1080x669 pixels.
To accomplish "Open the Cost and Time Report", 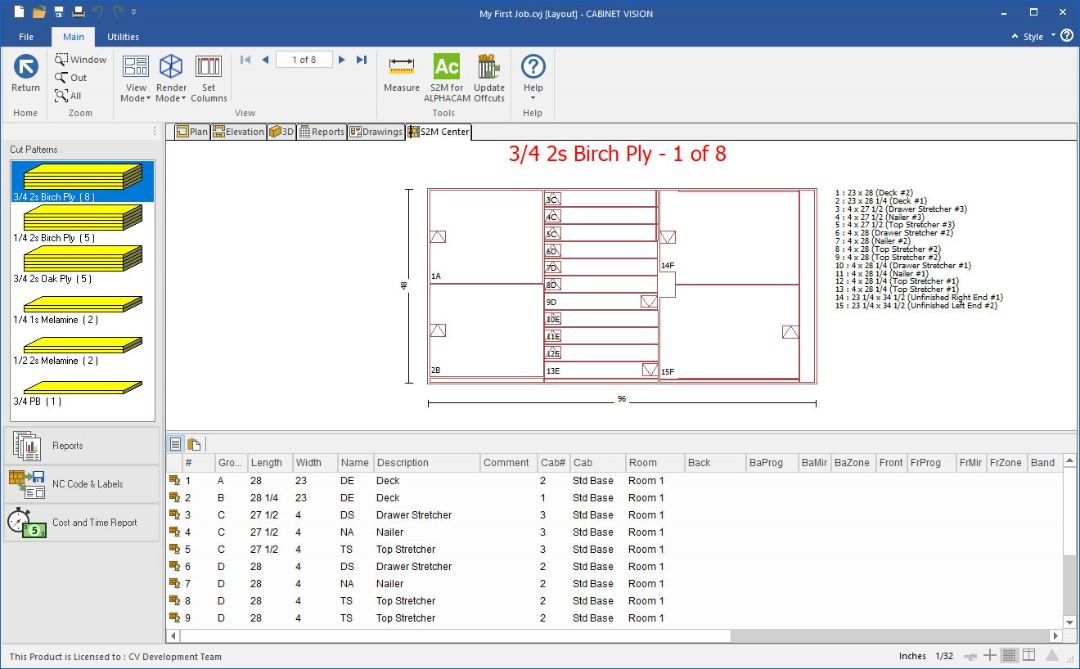I will click(x=82, y=522).
